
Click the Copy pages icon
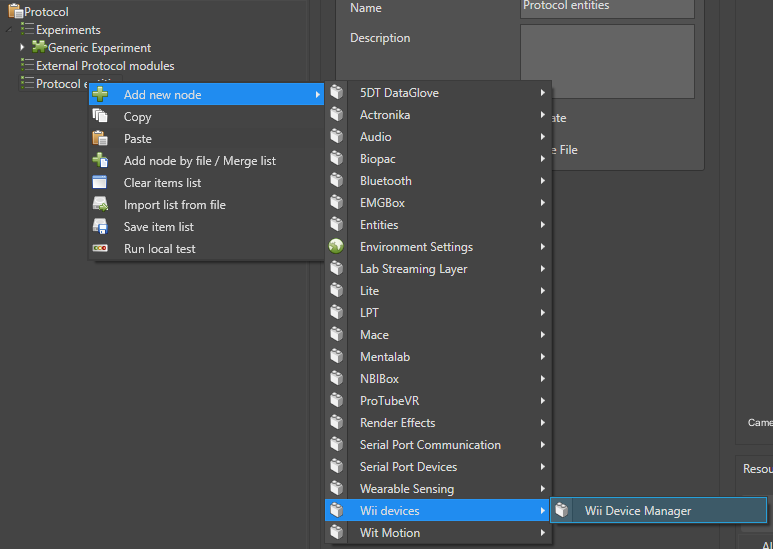pyautogui.click(x=100, y=116)
